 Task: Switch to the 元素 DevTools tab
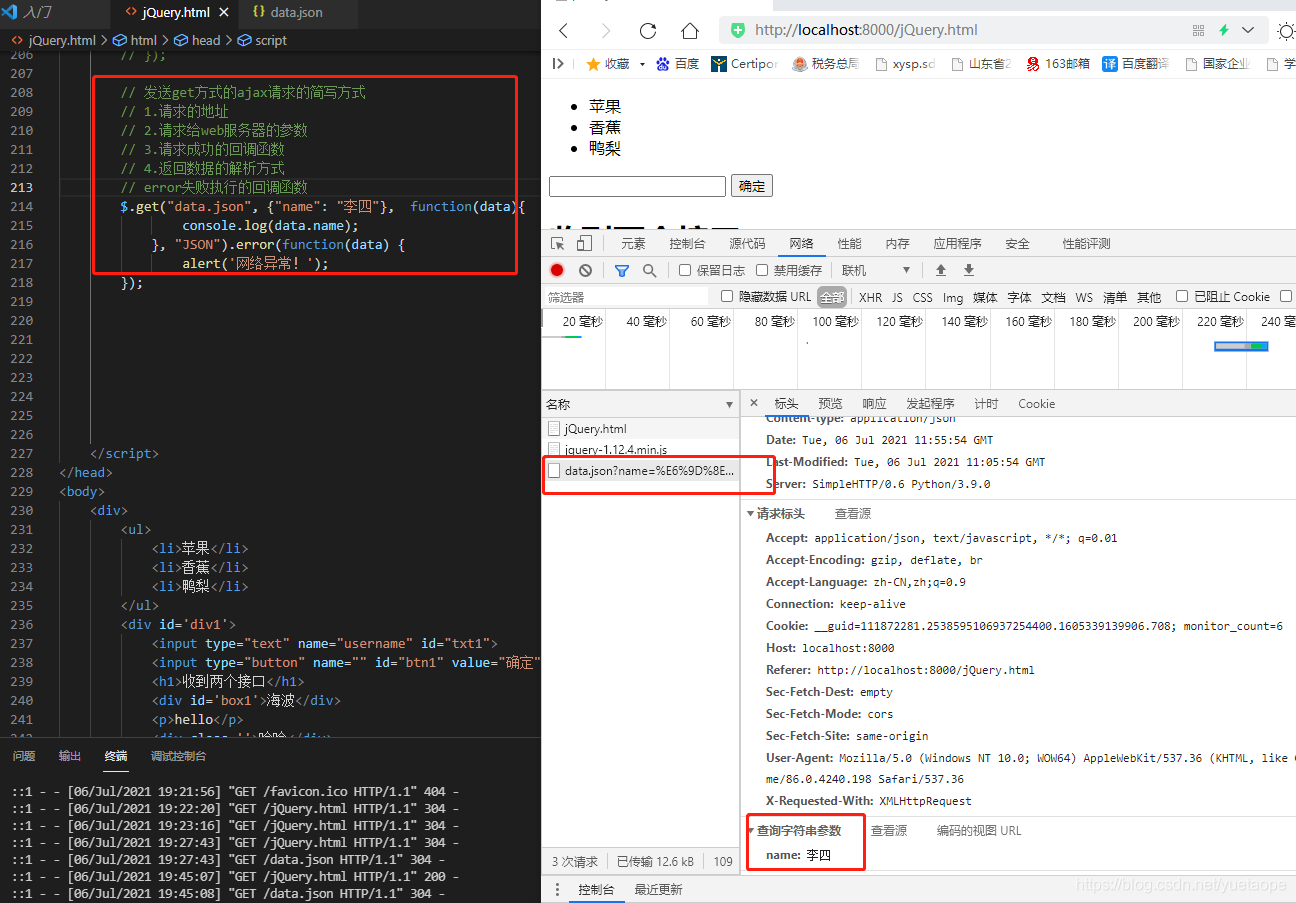coord(633,243)
